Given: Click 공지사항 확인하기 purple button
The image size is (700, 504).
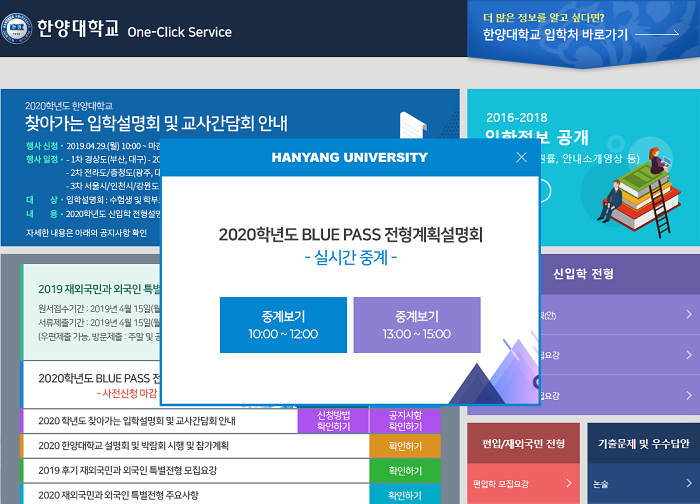Looking at the screenshot, I should (405, 421).
